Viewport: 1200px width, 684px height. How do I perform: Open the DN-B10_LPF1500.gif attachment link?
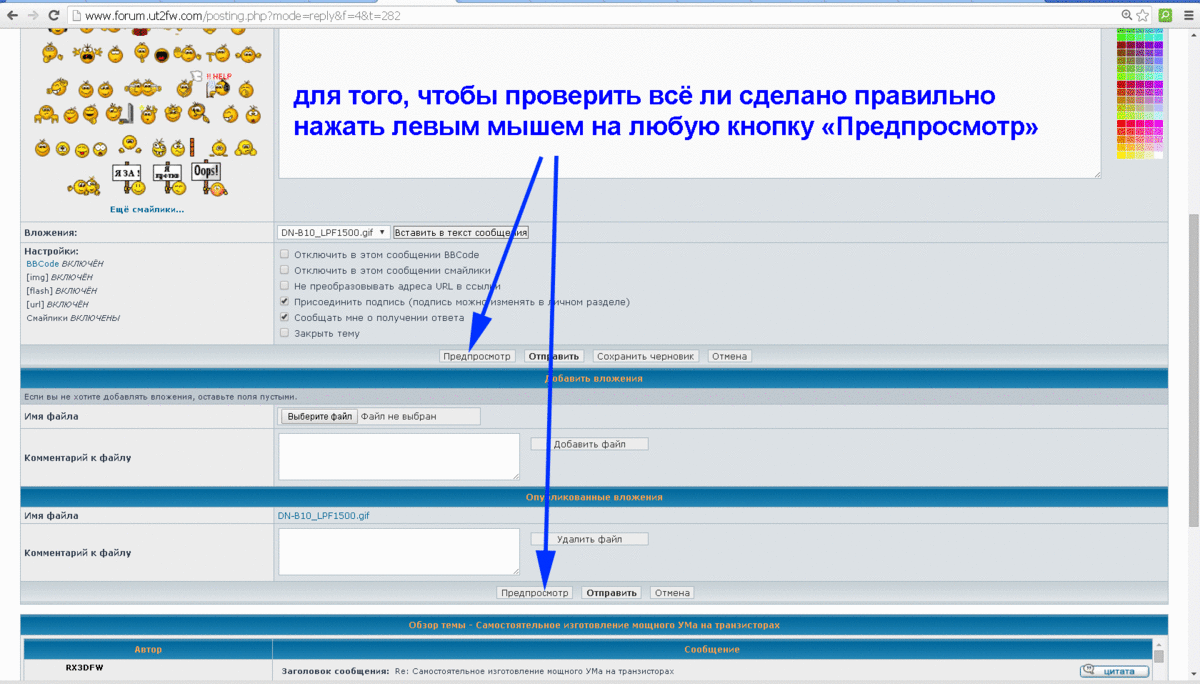323,516
